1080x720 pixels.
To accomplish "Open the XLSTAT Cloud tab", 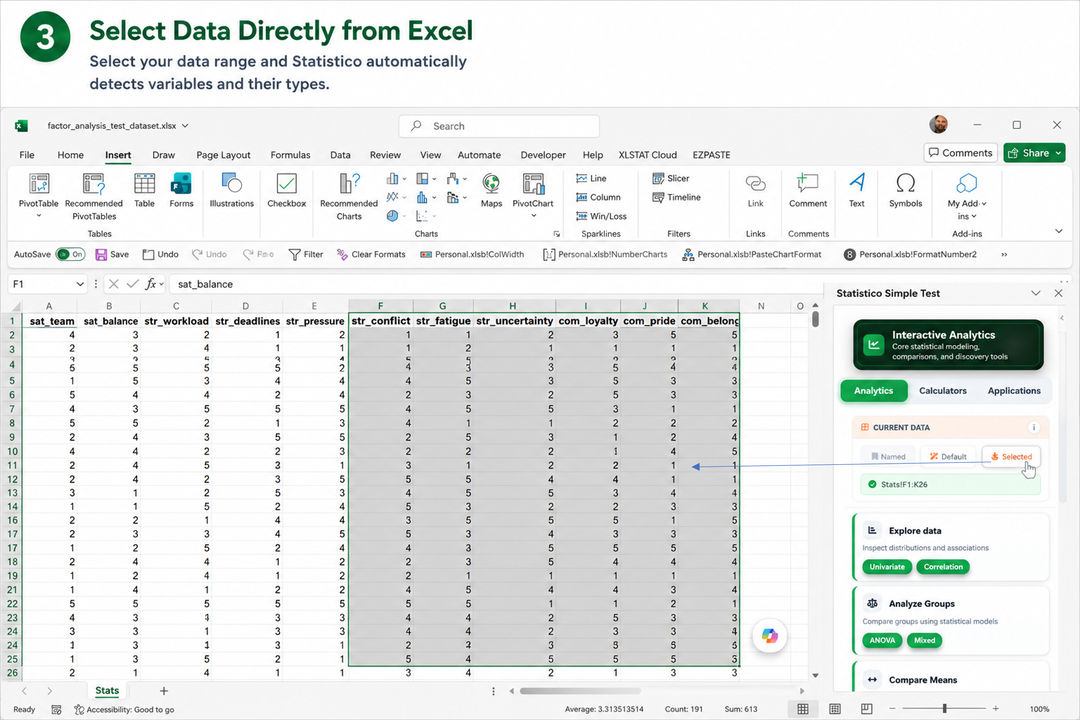I will pyautogui.click(x=647, y=155).
